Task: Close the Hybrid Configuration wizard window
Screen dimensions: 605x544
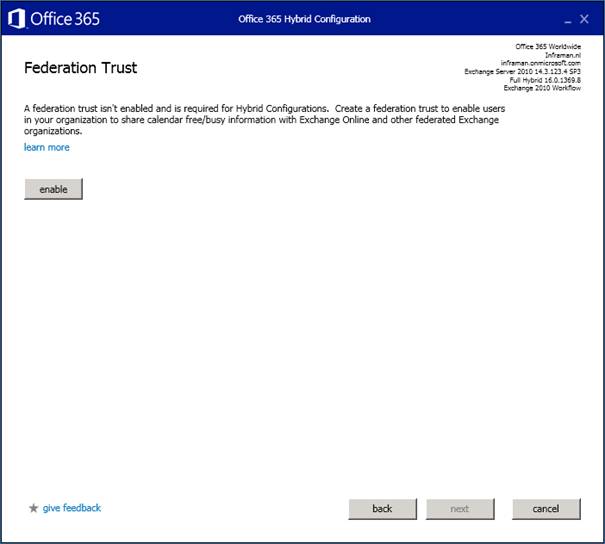Action: [x=587, y=18]
